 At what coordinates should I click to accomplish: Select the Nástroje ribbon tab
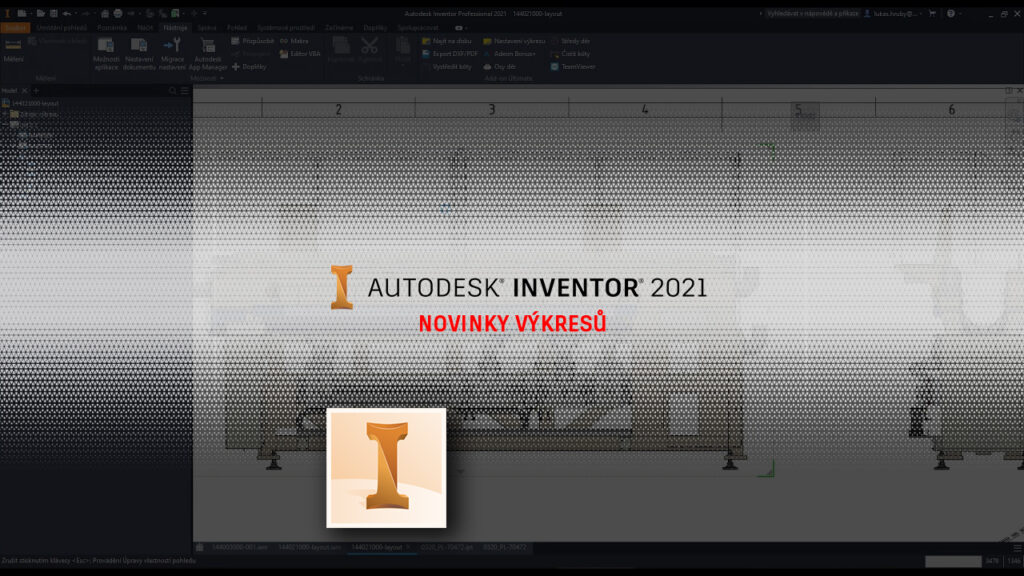pyautogui.click(x=175, y=27)
